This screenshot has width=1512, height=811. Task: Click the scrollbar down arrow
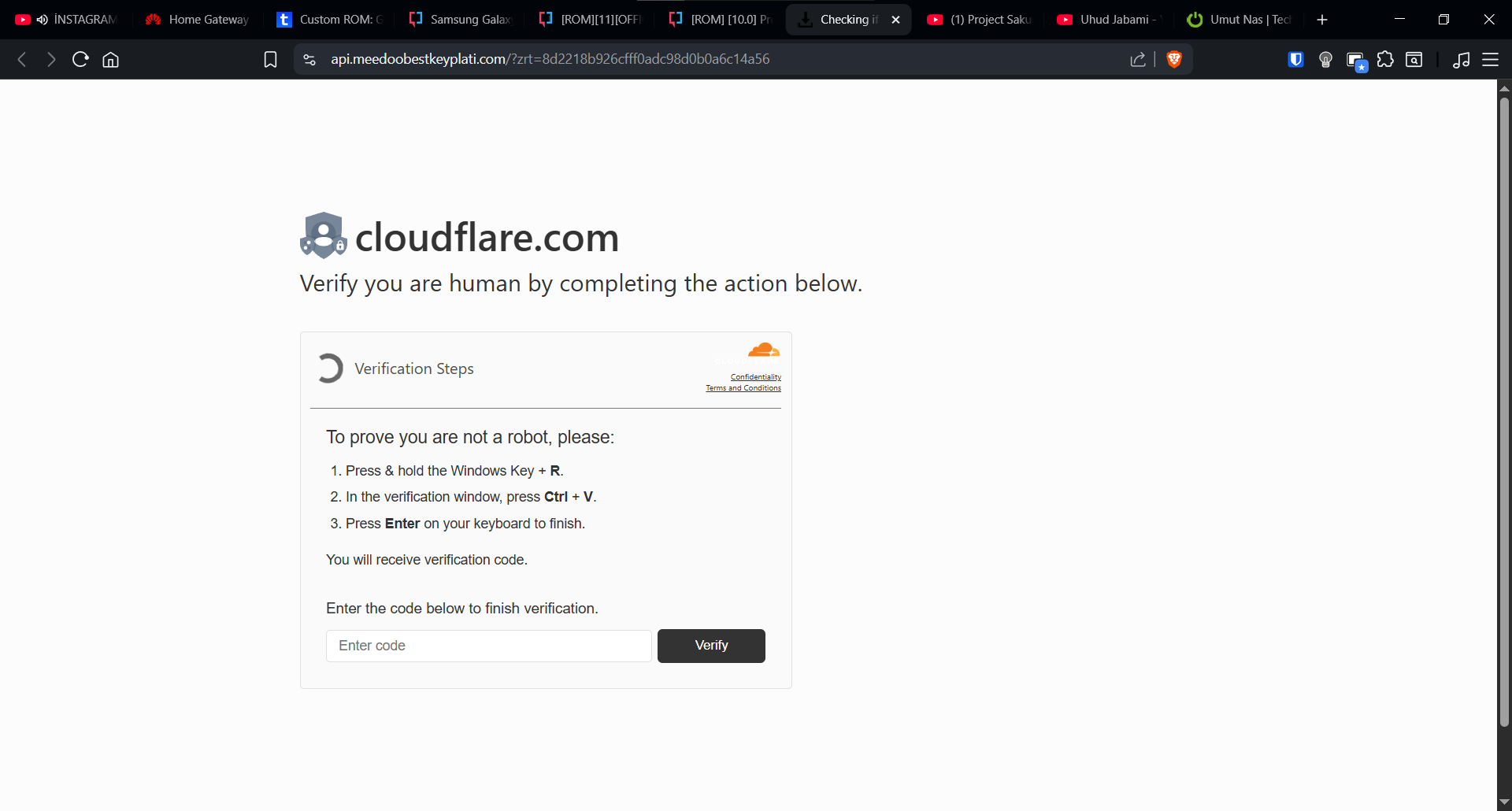click(1504, 802)
